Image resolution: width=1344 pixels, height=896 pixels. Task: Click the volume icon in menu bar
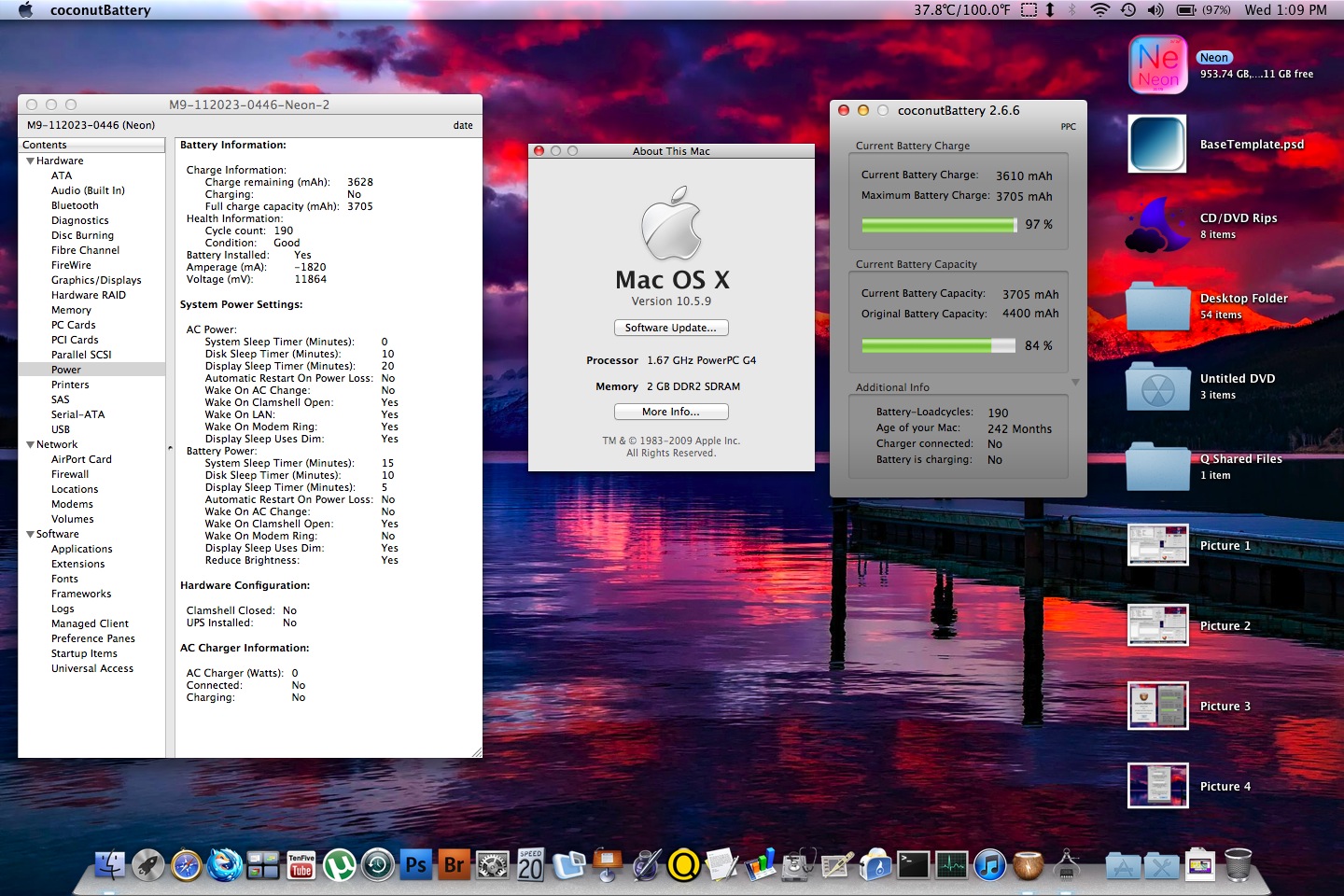pyautogui.click(x=1155, y=10)
